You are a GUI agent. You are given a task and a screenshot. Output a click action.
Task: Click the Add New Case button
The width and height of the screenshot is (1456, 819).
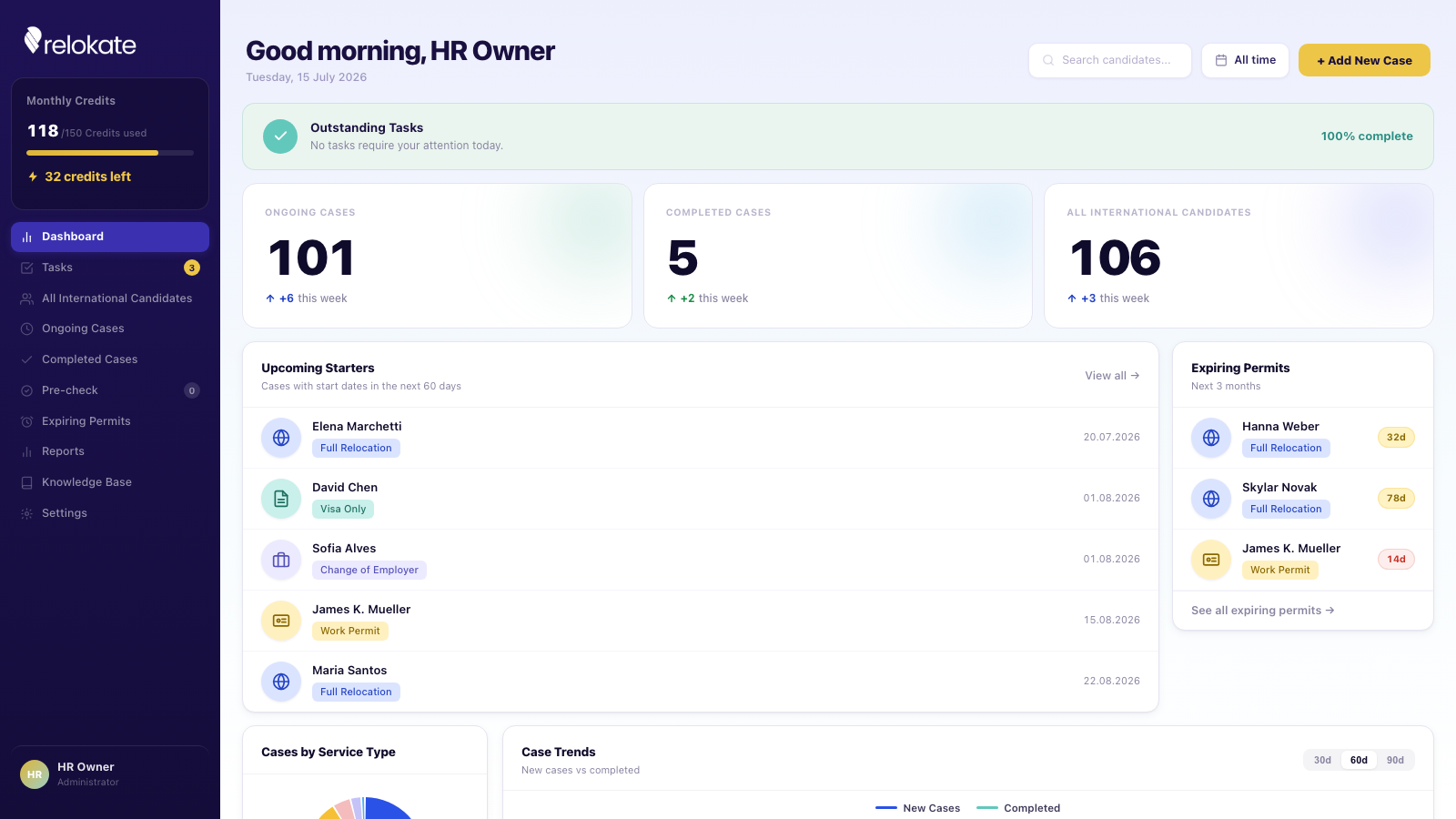pyautogui.click(x=1364, y=60)
